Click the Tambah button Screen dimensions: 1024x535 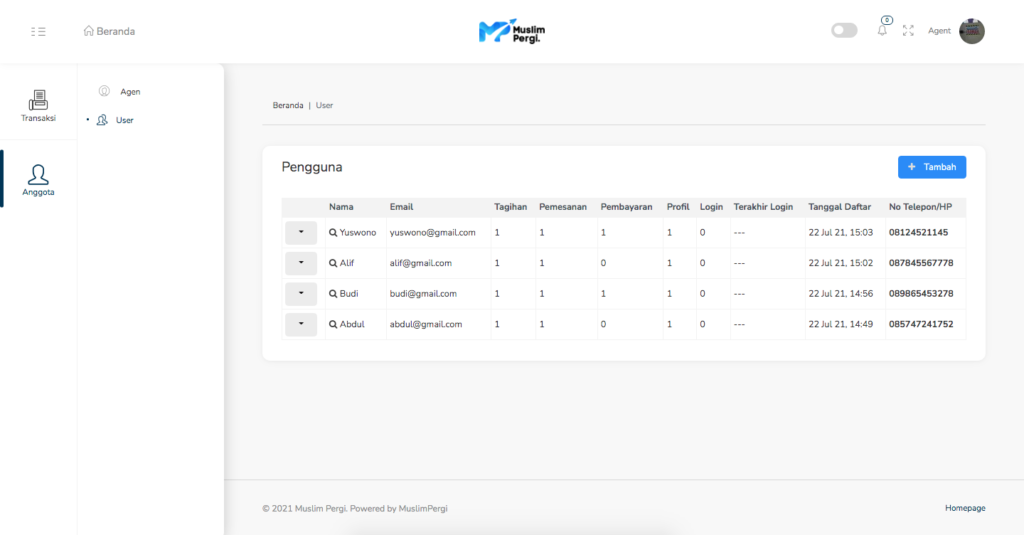point(931,167)
